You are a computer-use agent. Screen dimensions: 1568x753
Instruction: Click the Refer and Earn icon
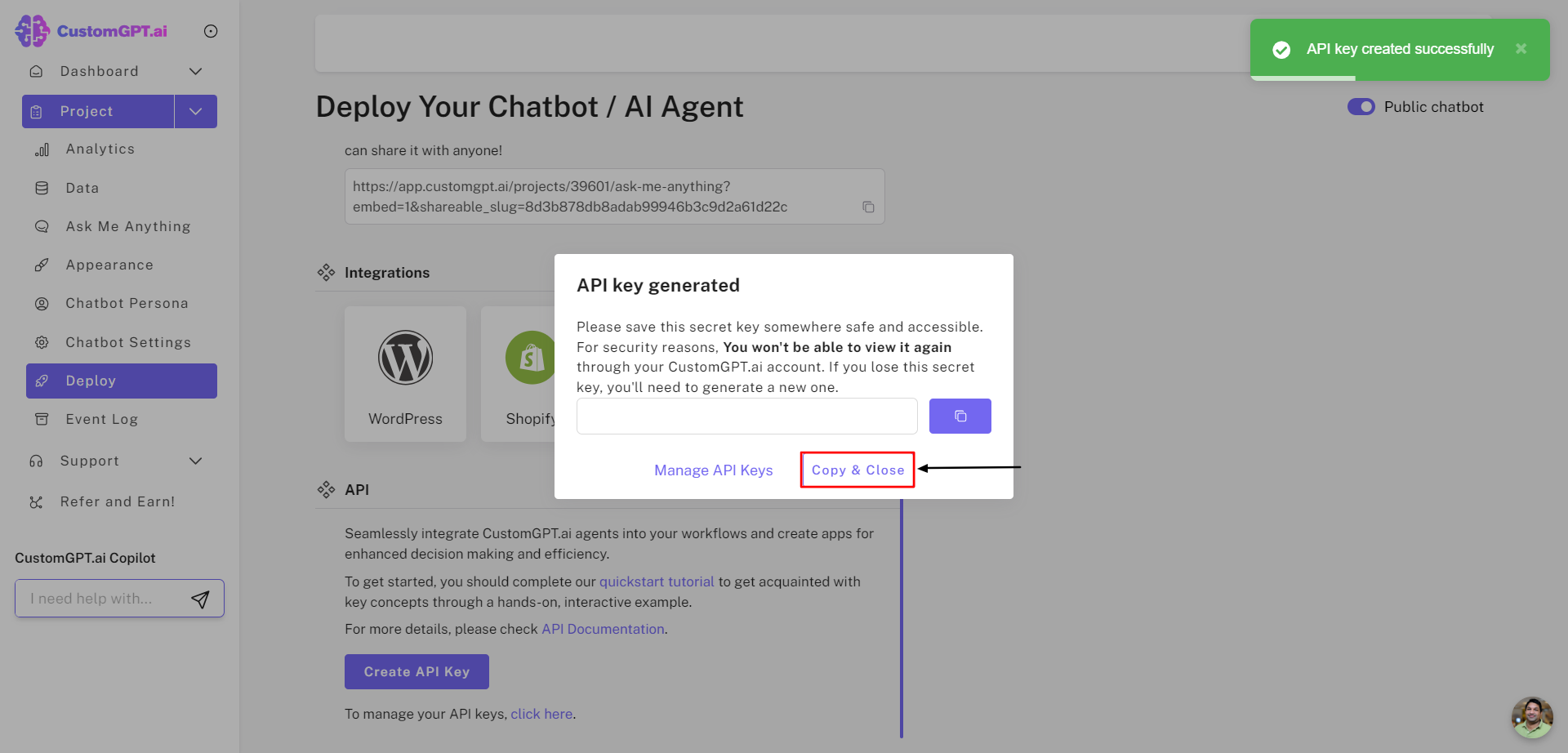[x=36, y=502]
